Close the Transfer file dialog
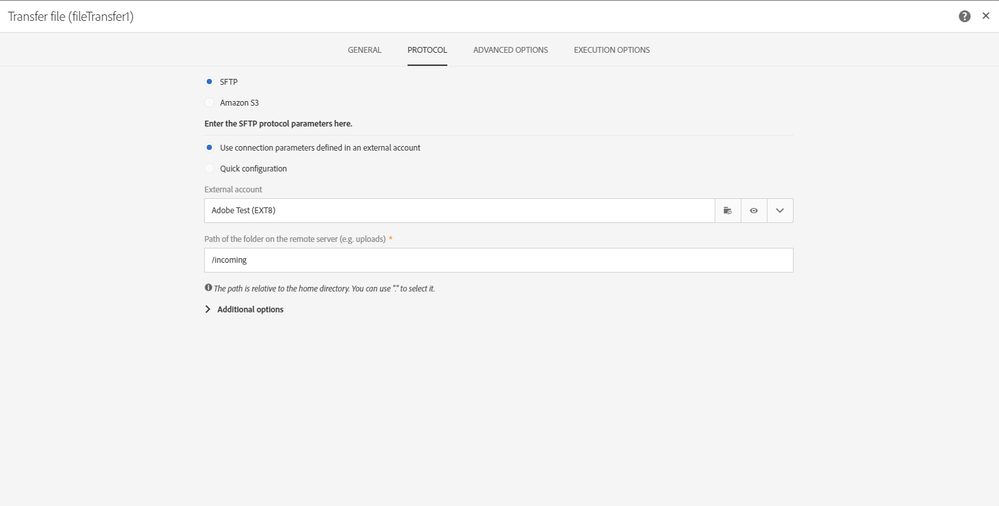 [x=986, y=16]
